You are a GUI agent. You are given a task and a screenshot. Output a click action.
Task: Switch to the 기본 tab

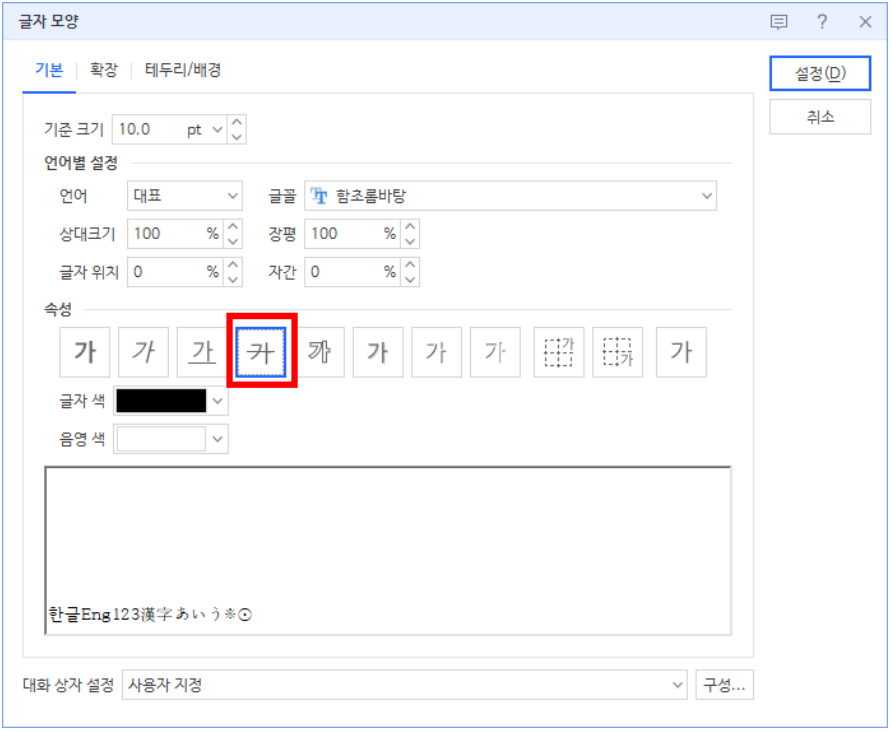click(x=49, y=71)
